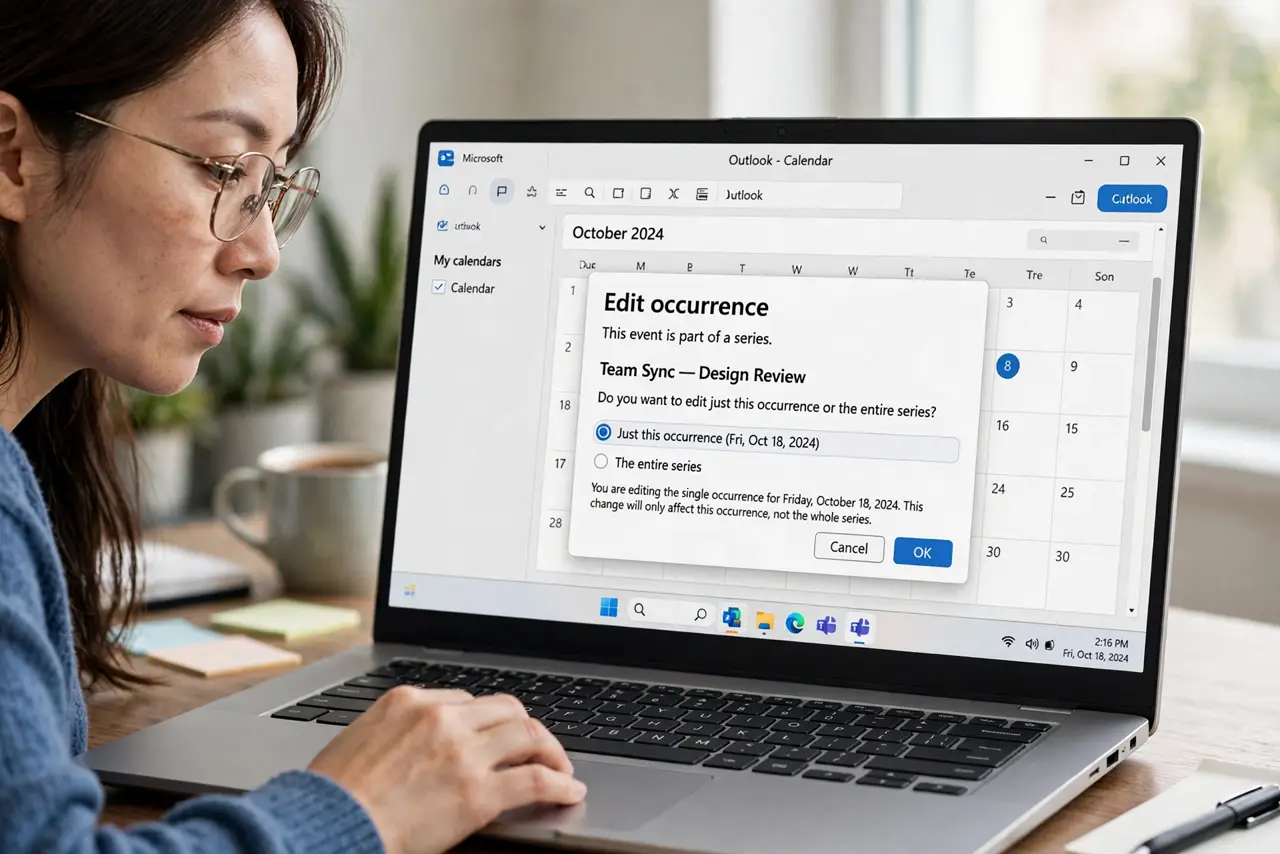Click Cancel in Edit occurrence dialog
Image resolution: width=1280 pixels, height=854 pixels.
click(849, 547)
